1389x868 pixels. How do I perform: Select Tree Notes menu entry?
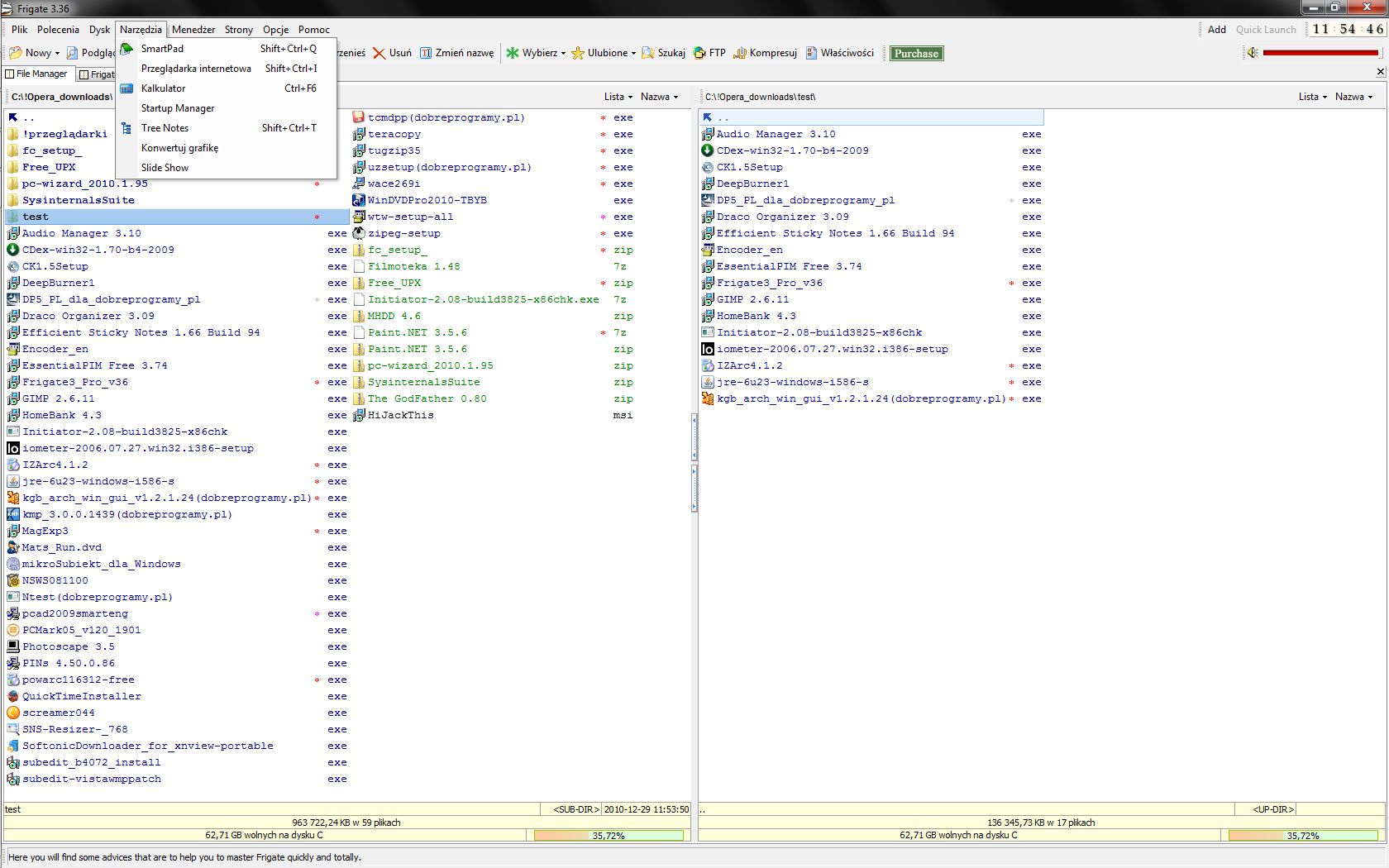click(227, 128)
